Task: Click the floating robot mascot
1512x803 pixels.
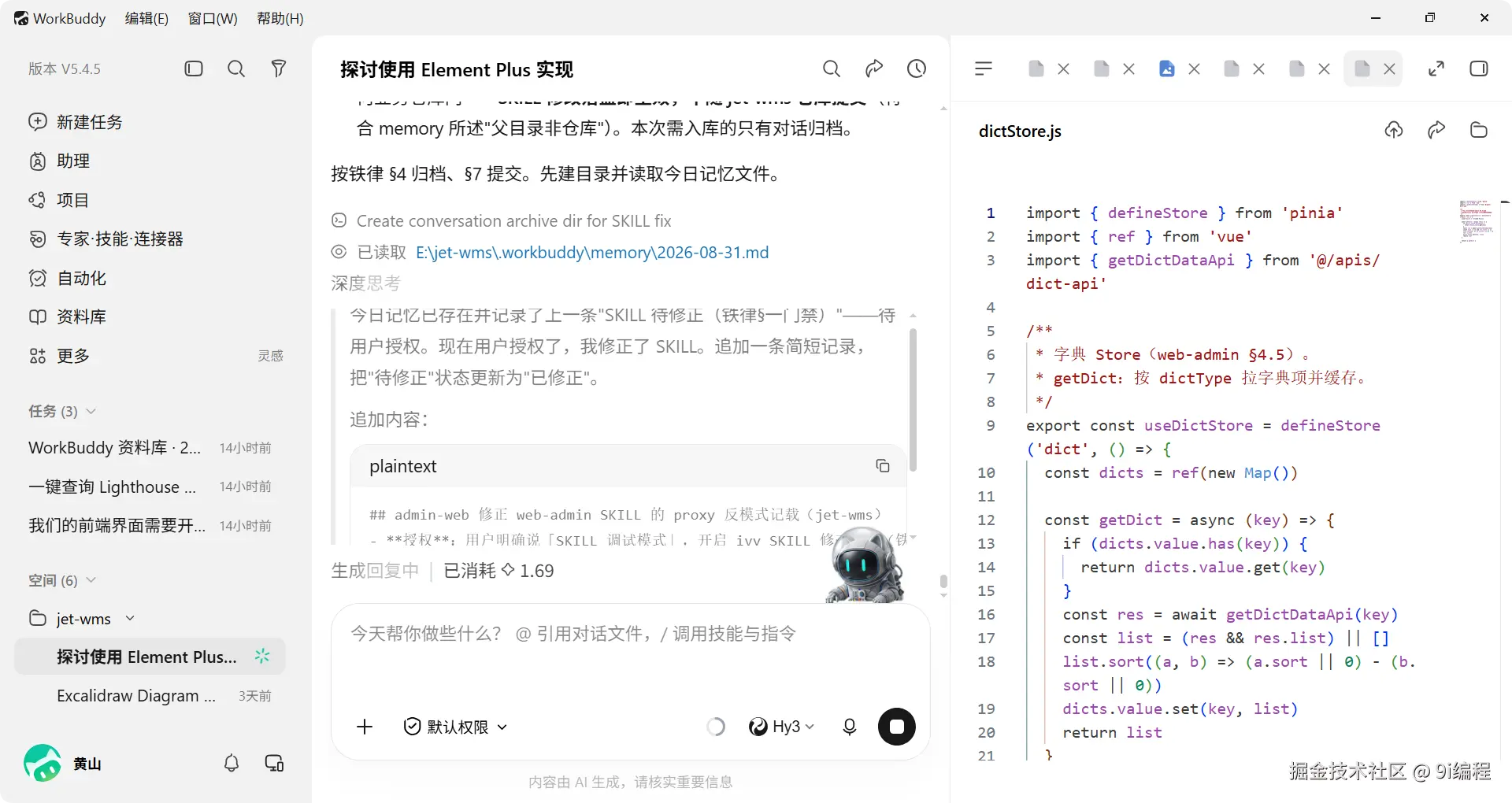Action: [865, 565]
